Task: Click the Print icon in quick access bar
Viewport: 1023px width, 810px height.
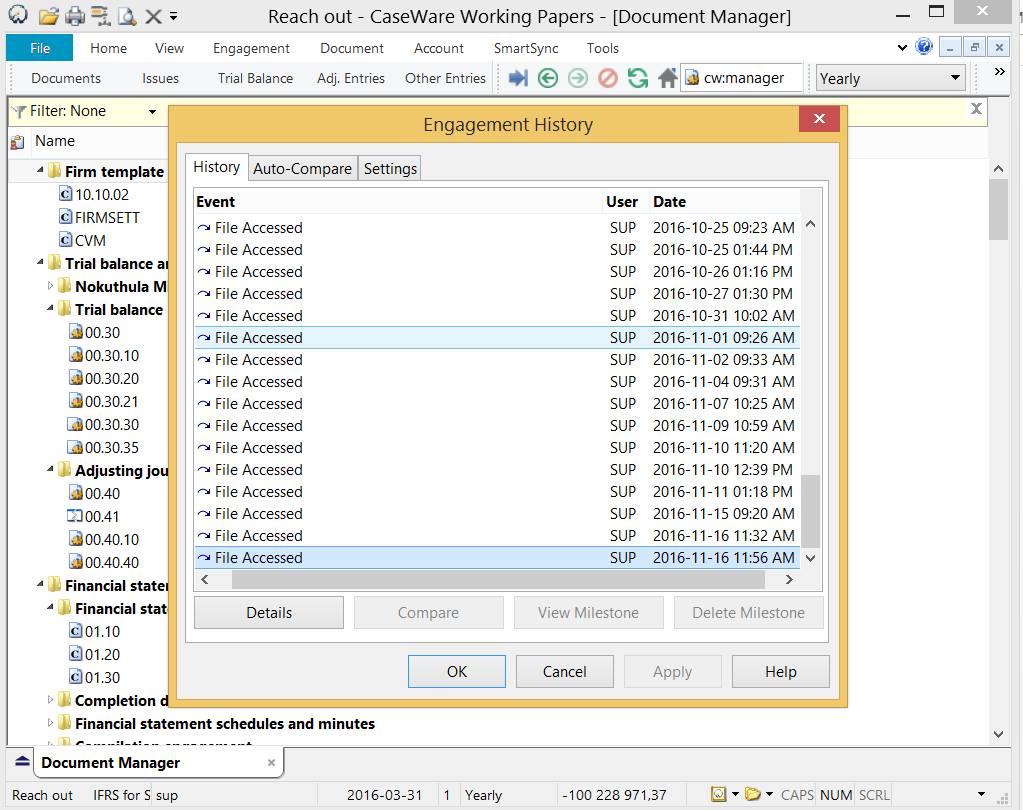Action: click(x=75, y=16)
